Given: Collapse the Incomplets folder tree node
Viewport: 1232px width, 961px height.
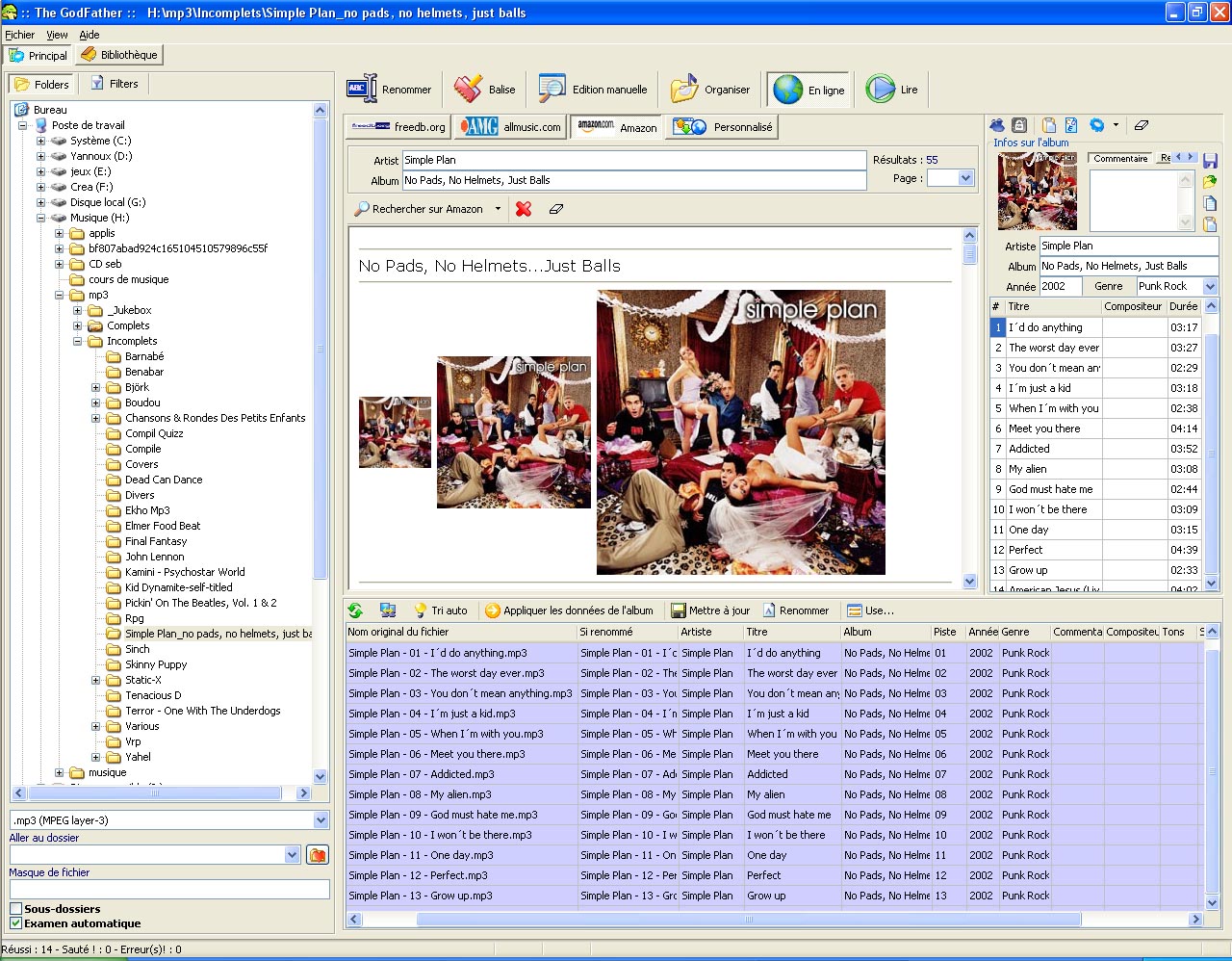Looking at the screenshot, I should click(x=78, y=341).
